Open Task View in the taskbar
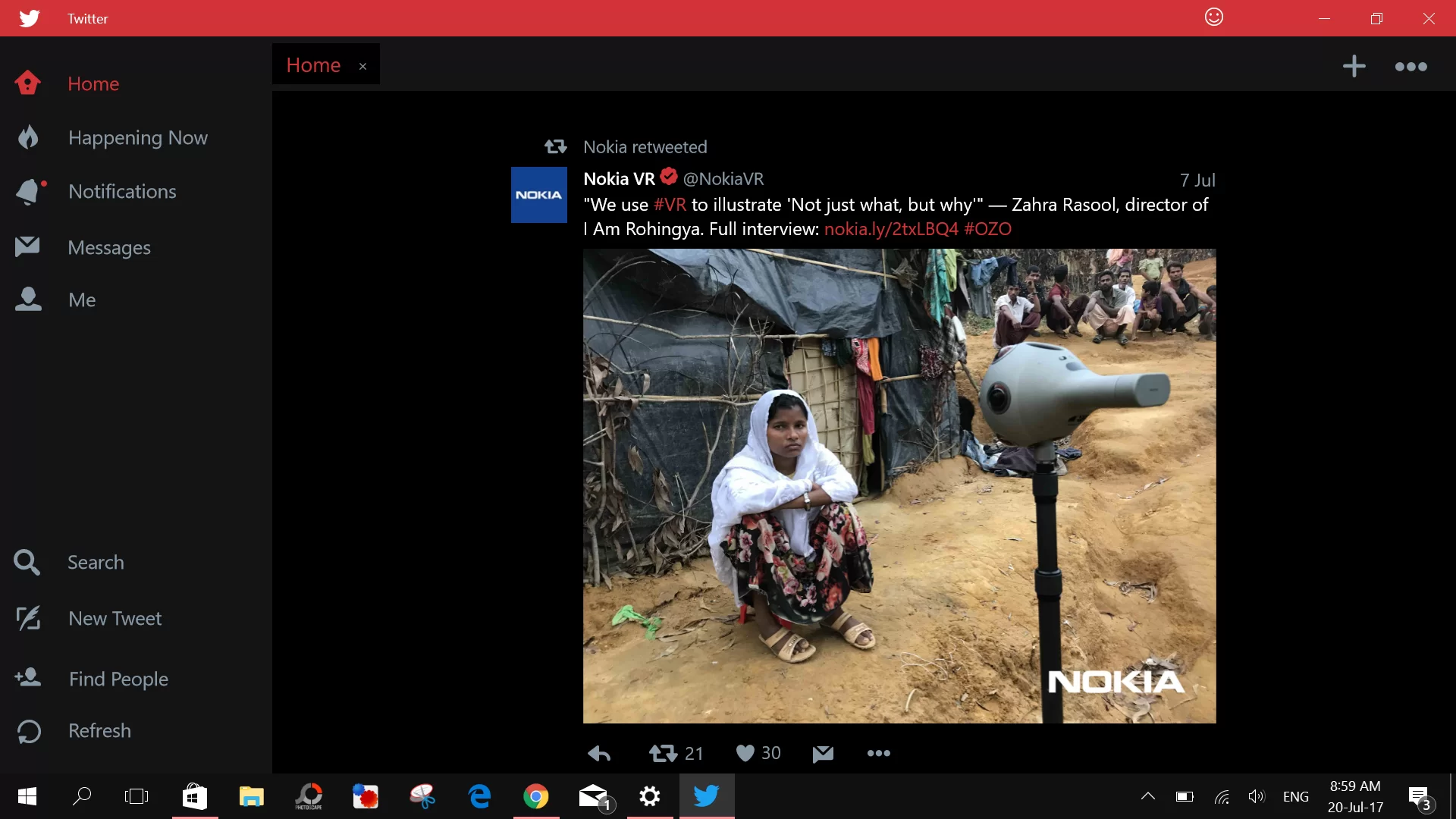This screenshot has width=1456, height=819. pyautogui.click(x=136, y=796)
